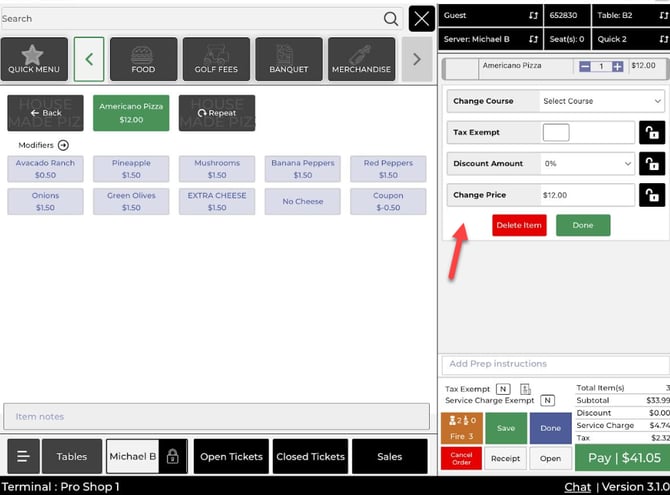Click the Discount Amount padlock icon
This screenshot has width=670, height=495.
click(652, 164)
